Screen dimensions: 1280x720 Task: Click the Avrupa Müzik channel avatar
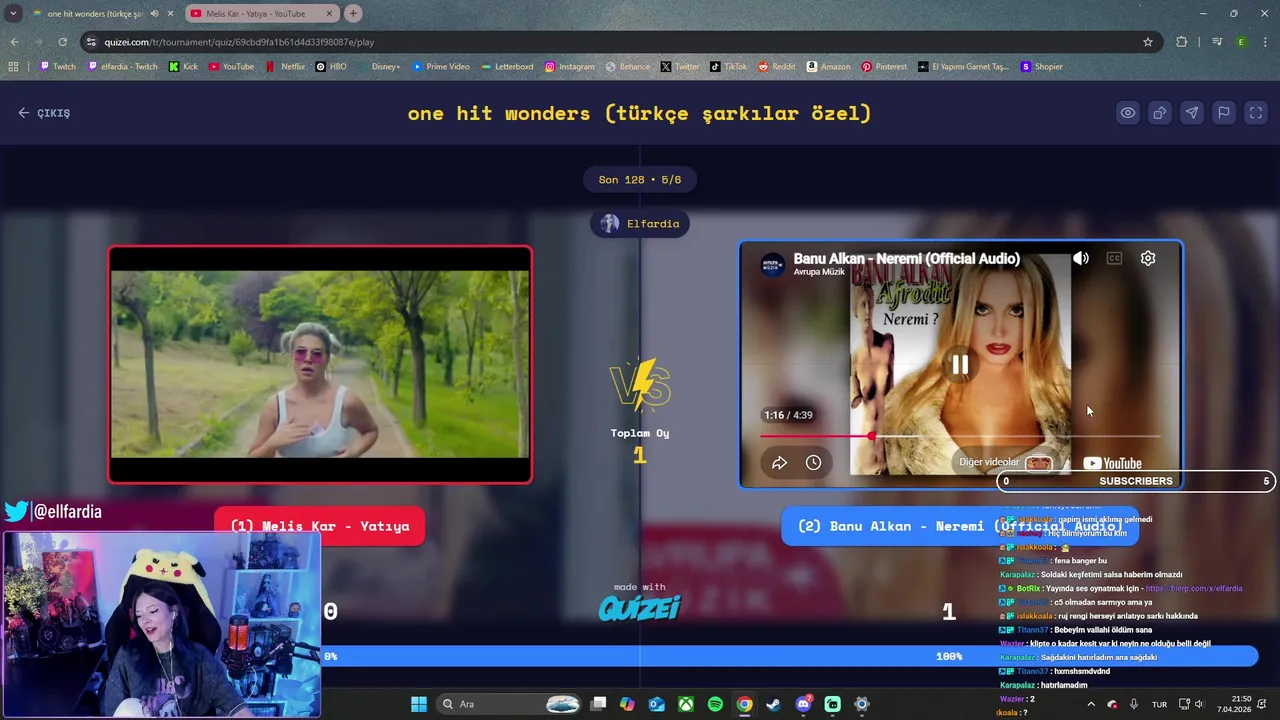(x=772, y=265)
